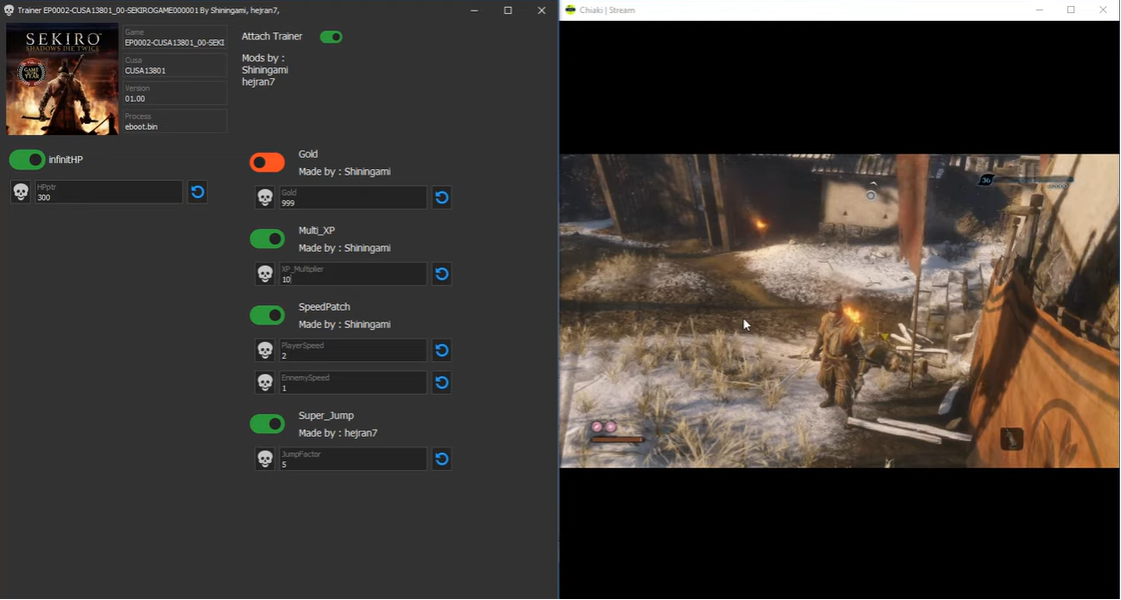Disable the infinitHP toggle
The image size is (1121, 600).
point(27,160)
